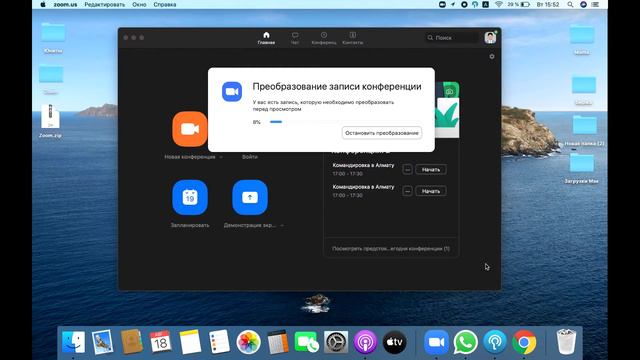
Task: Select the Загрузки Мак desktop folder
Action: point(582,168)
